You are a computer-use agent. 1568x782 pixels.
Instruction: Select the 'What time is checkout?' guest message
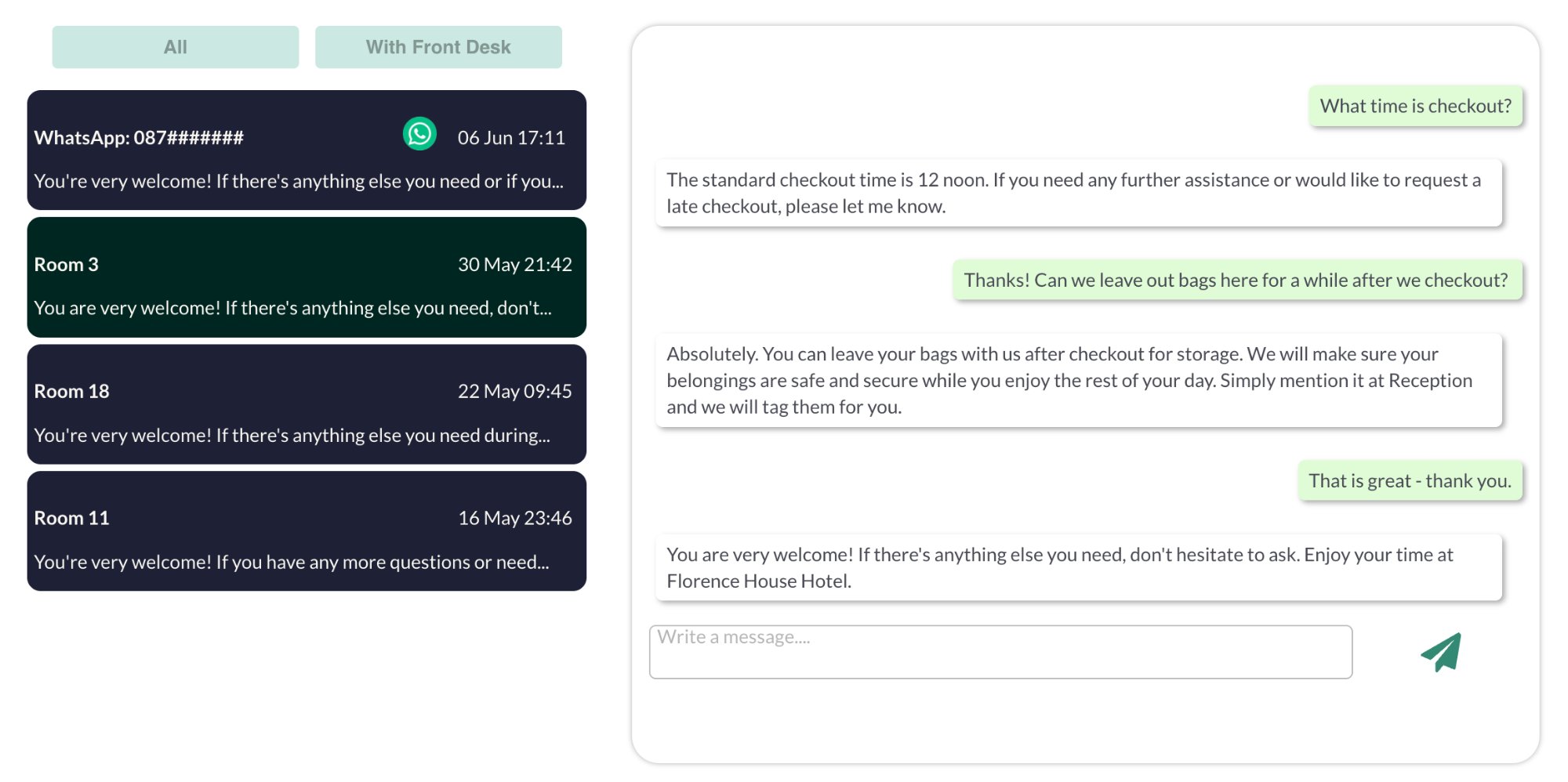1414,106
